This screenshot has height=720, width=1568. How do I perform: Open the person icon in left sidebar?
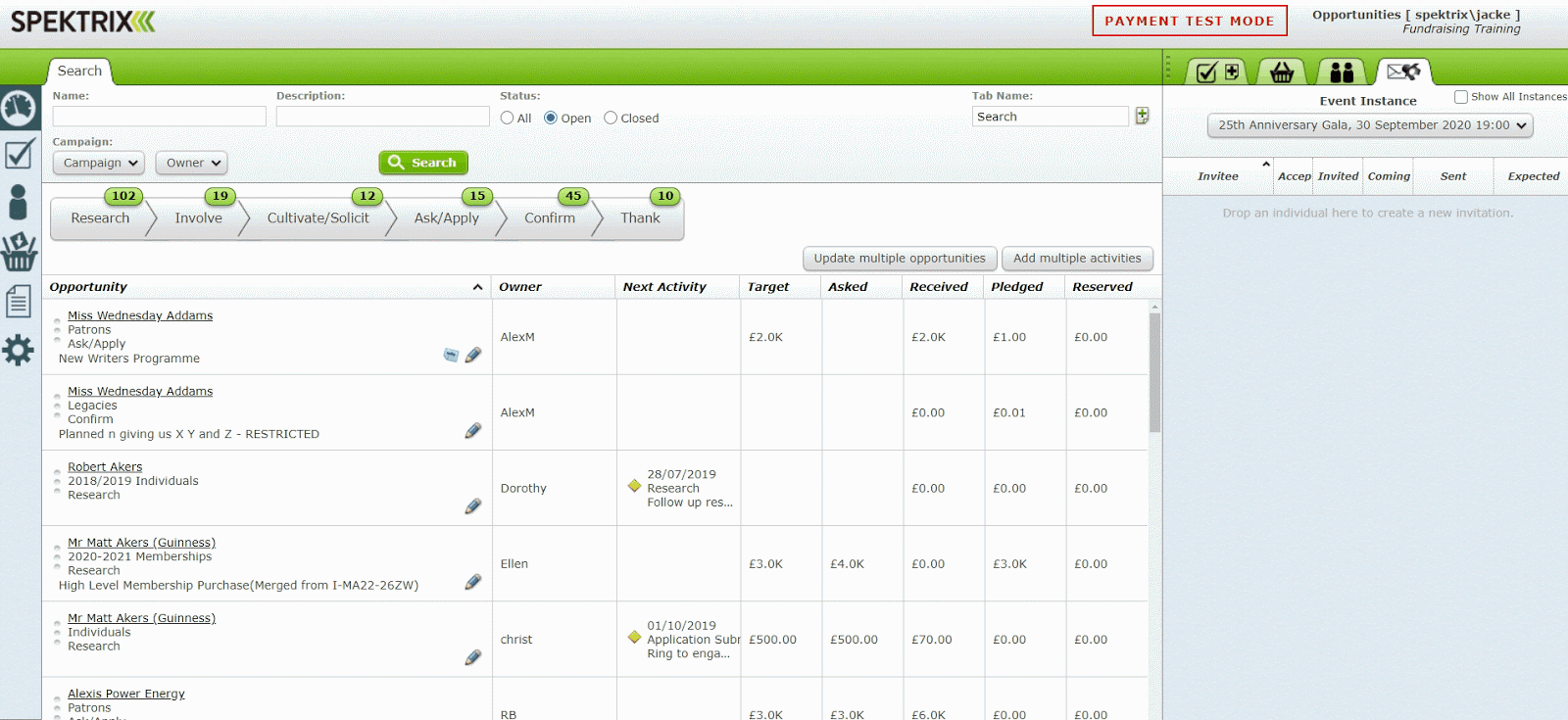[19, 203]
